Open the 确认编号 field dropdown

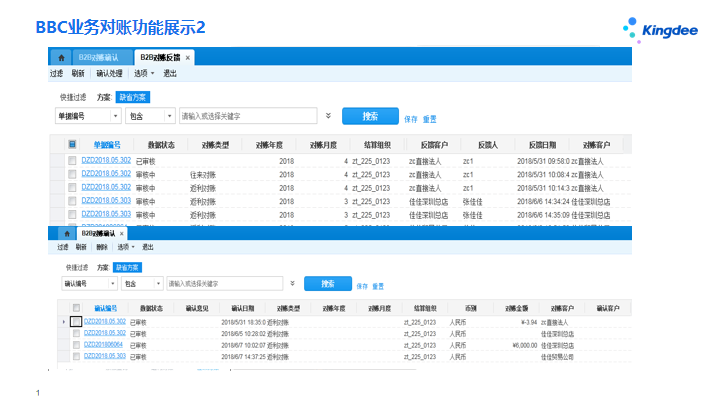click(x=90, y=284)
